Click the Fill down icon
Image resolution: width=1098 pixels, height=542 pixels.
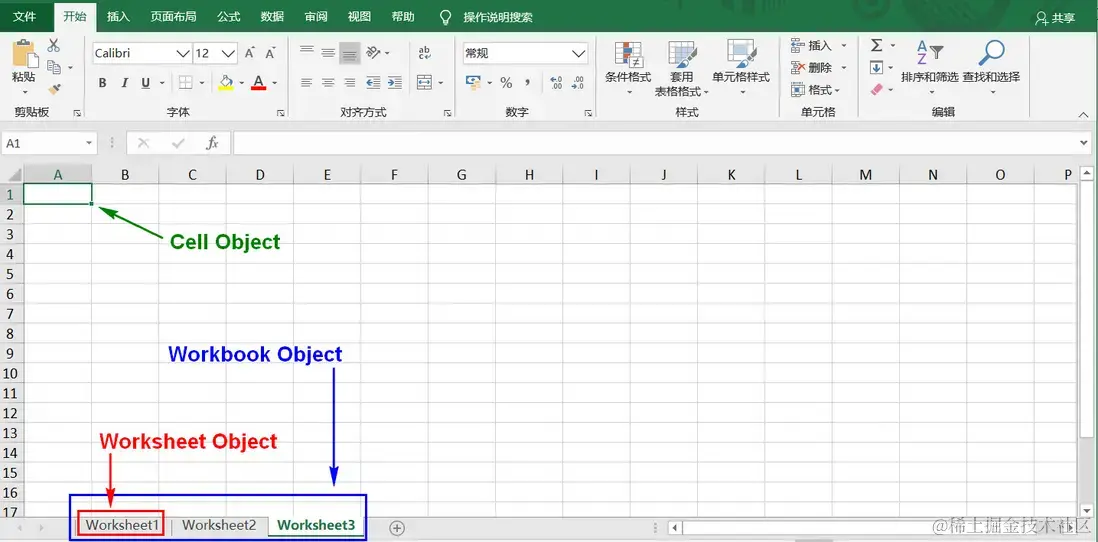877,68
